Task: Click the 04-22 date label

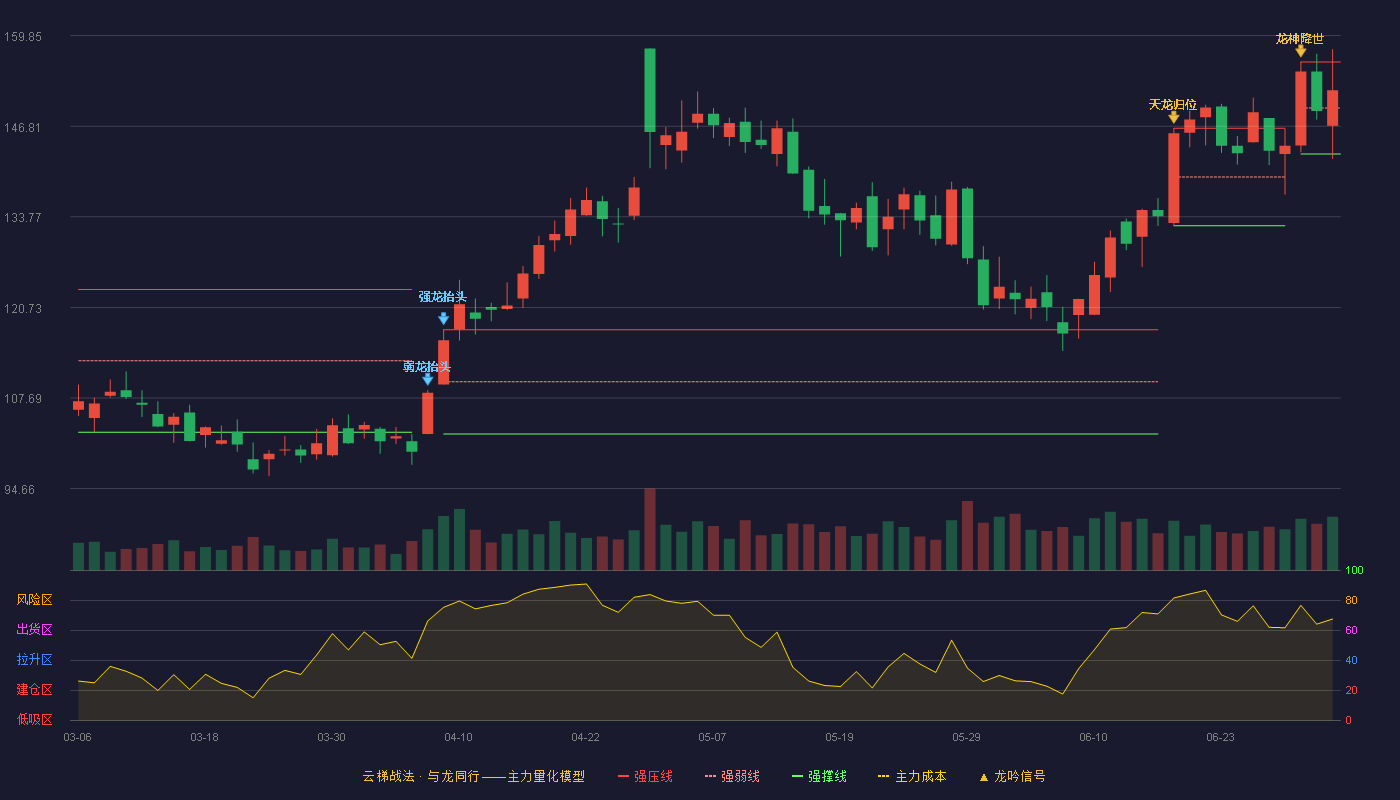Action: [585, 737]
